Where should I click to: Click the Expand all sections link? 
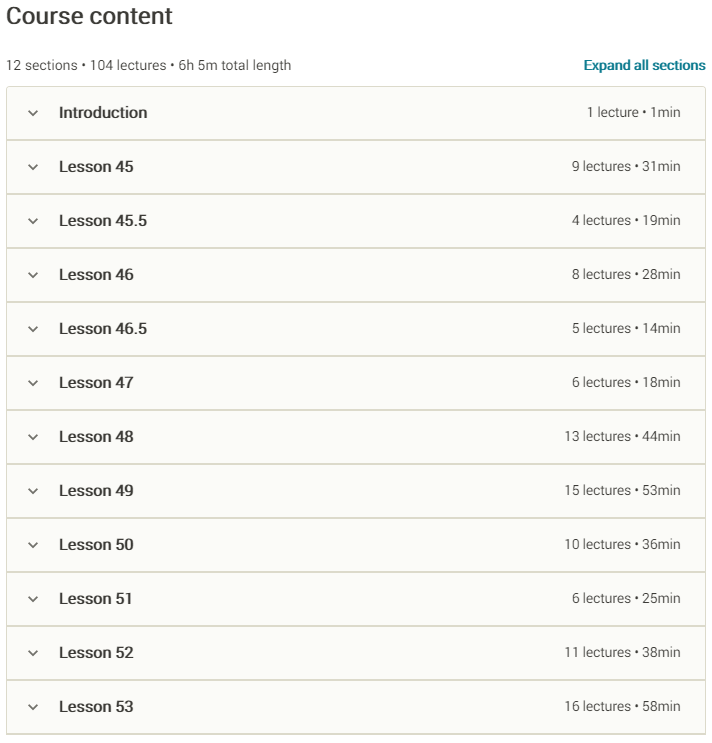pos(644,66)
